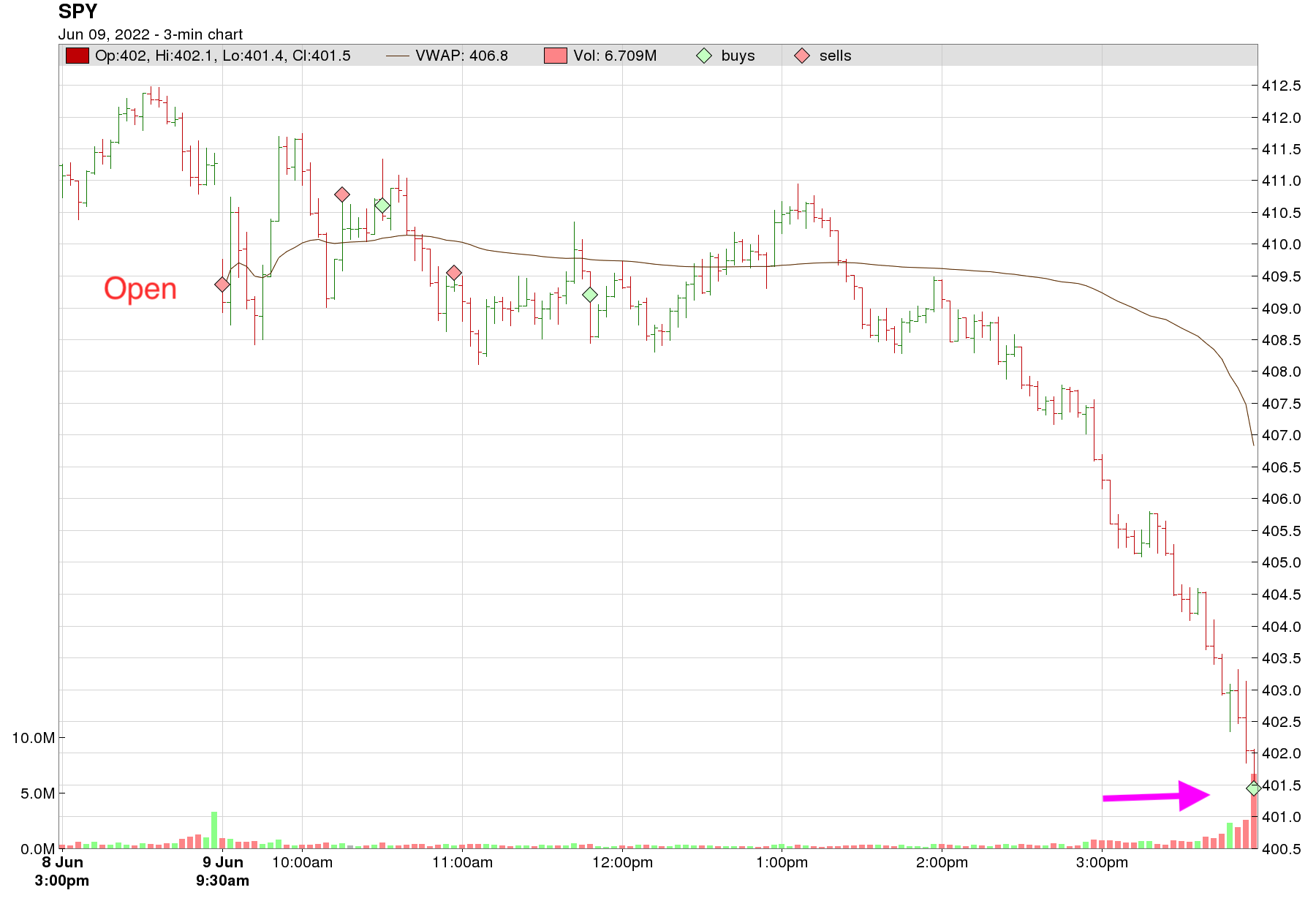Click the 'sells' legend label
1316x901 pixels.
click(x=836, y=56)
